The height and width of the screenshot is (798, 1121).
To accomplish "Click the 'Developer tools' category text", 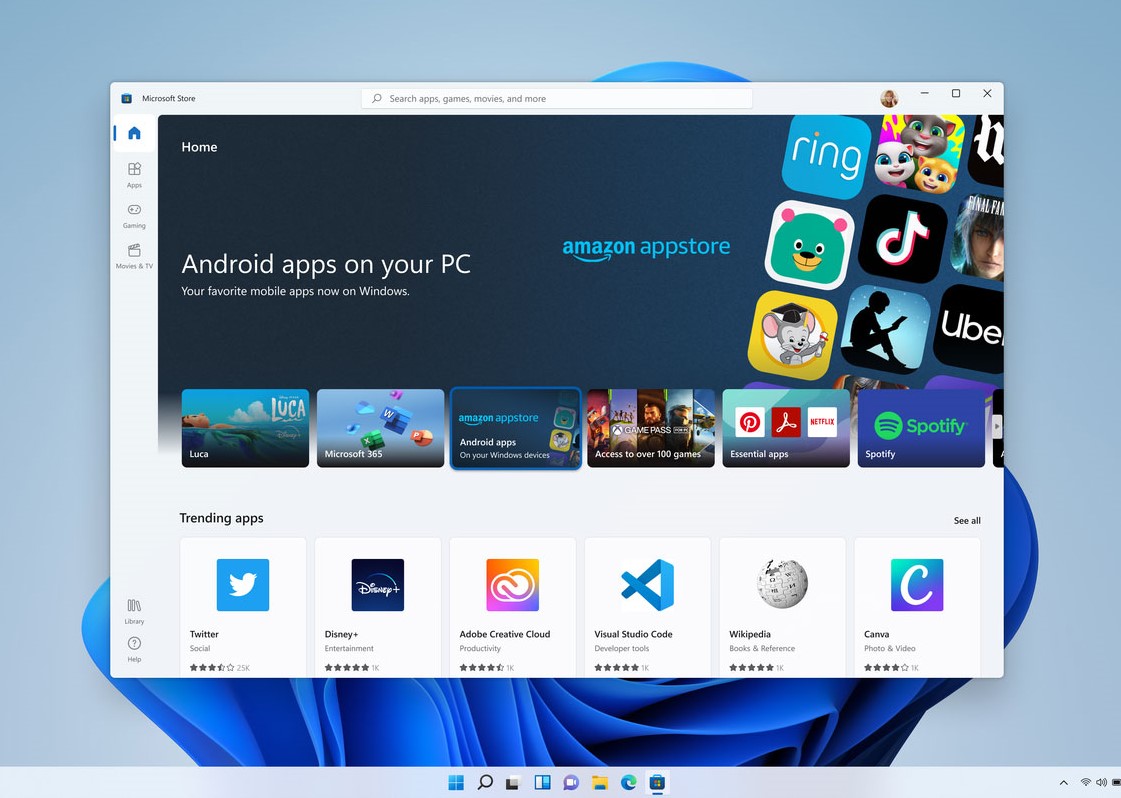I will click(621, 649).
